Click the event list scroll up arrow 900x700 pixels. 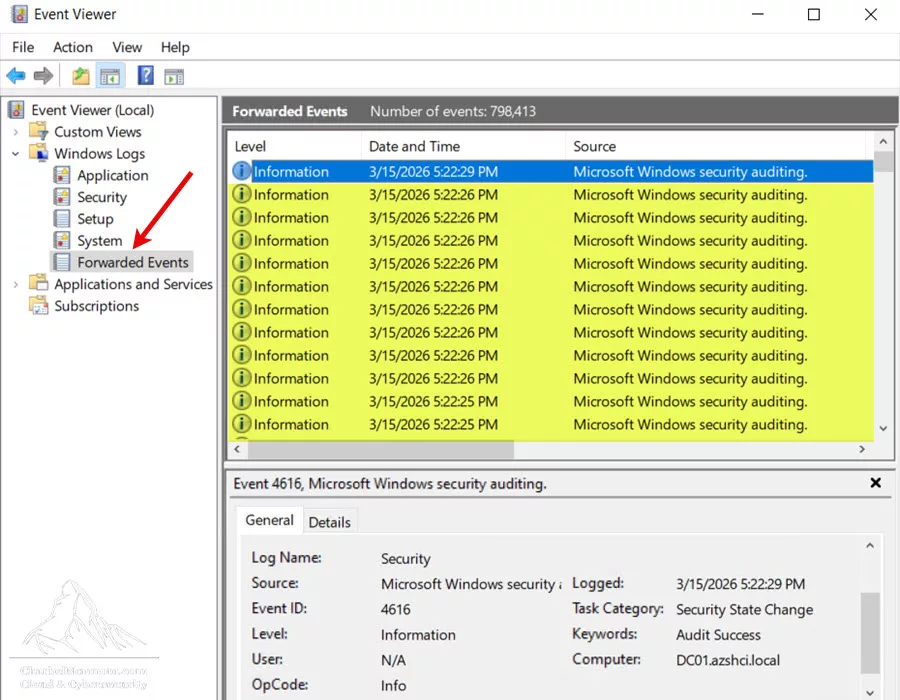pyautogui.click(x=883, y=141)
